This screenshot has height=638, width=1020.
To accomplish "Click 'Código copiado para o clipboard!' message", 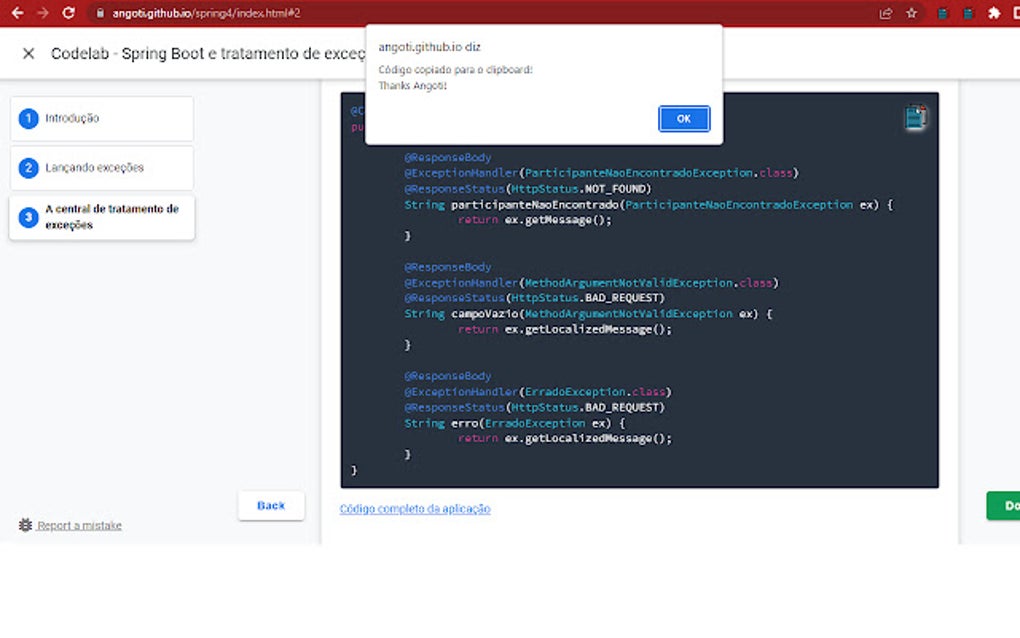I will pyautogui.click(x=455, y=70).
